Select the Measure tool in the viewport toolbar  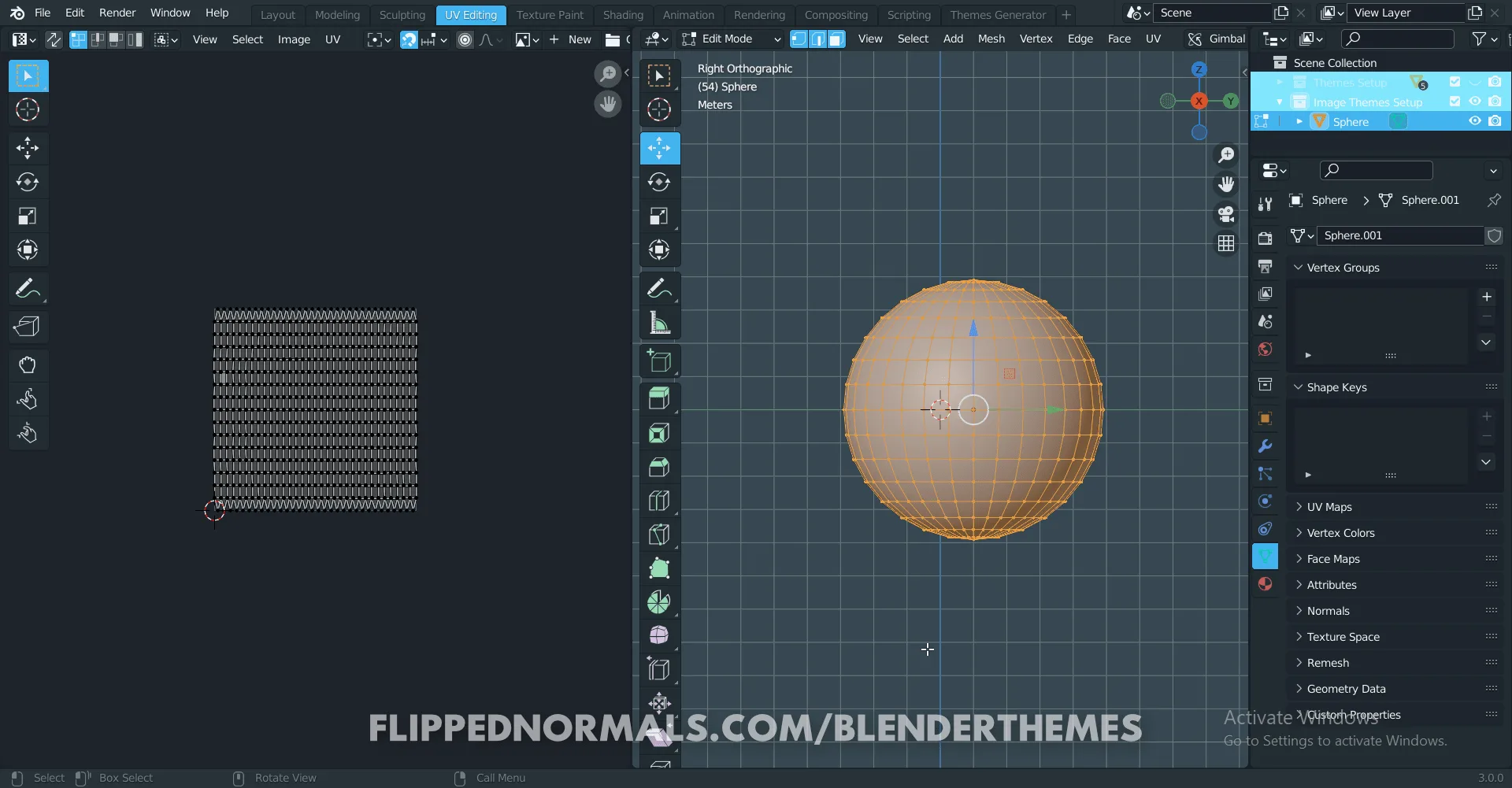[659, 322]
